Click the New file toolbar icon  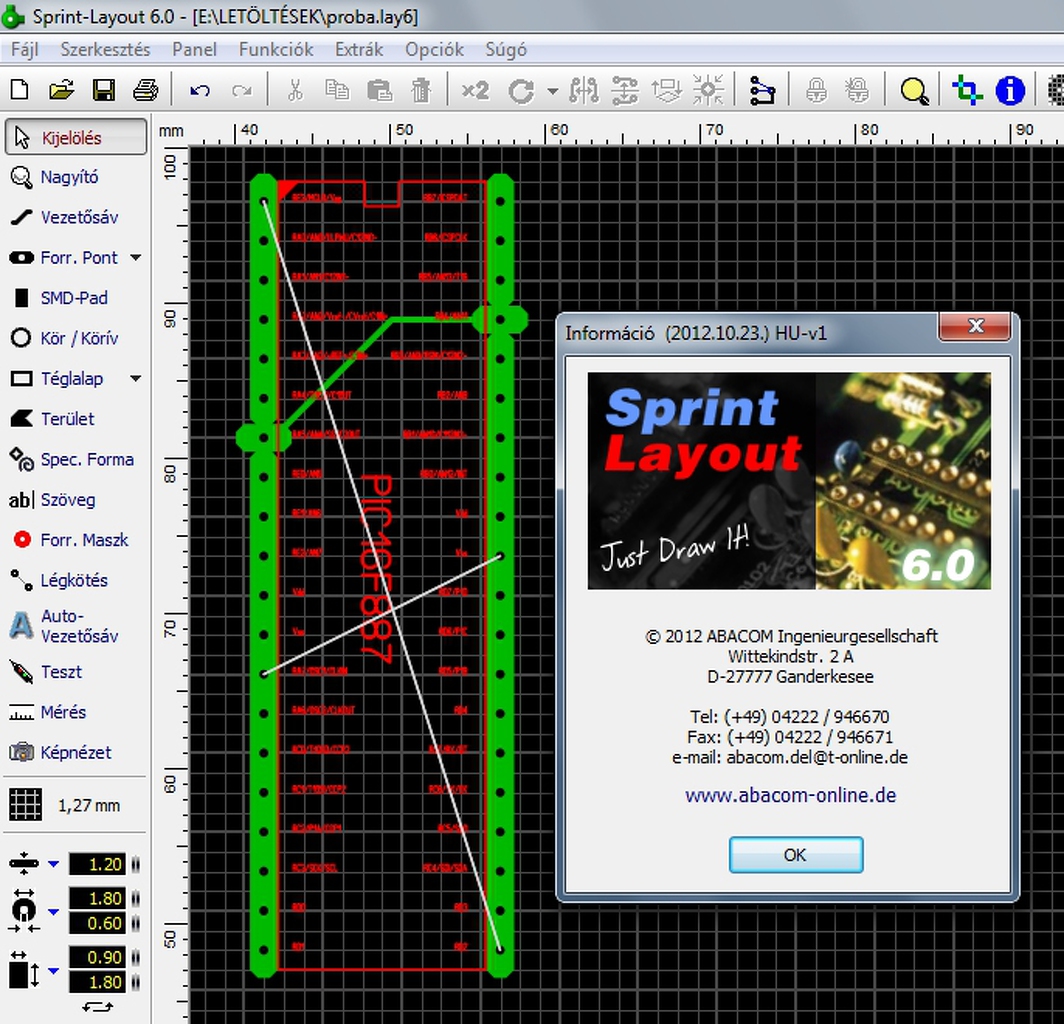click(20, 90)
